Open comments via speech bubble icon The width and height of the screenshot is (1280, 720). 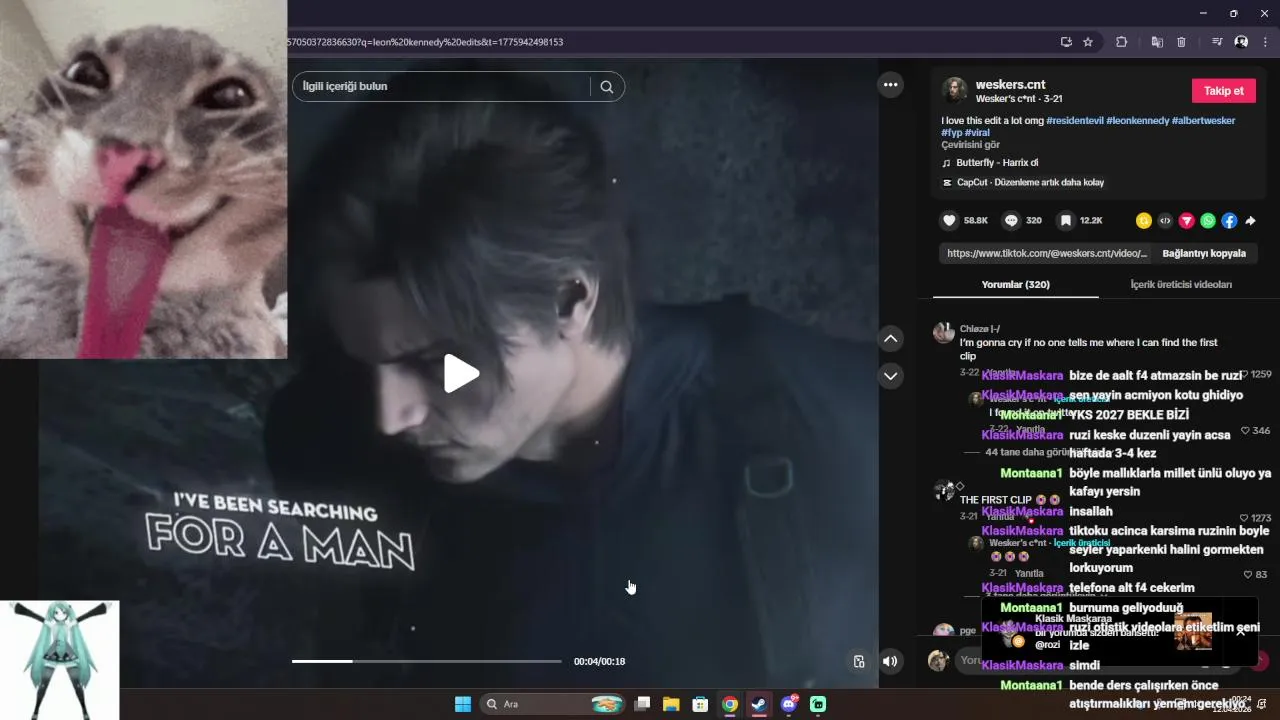click(1011, 220)
